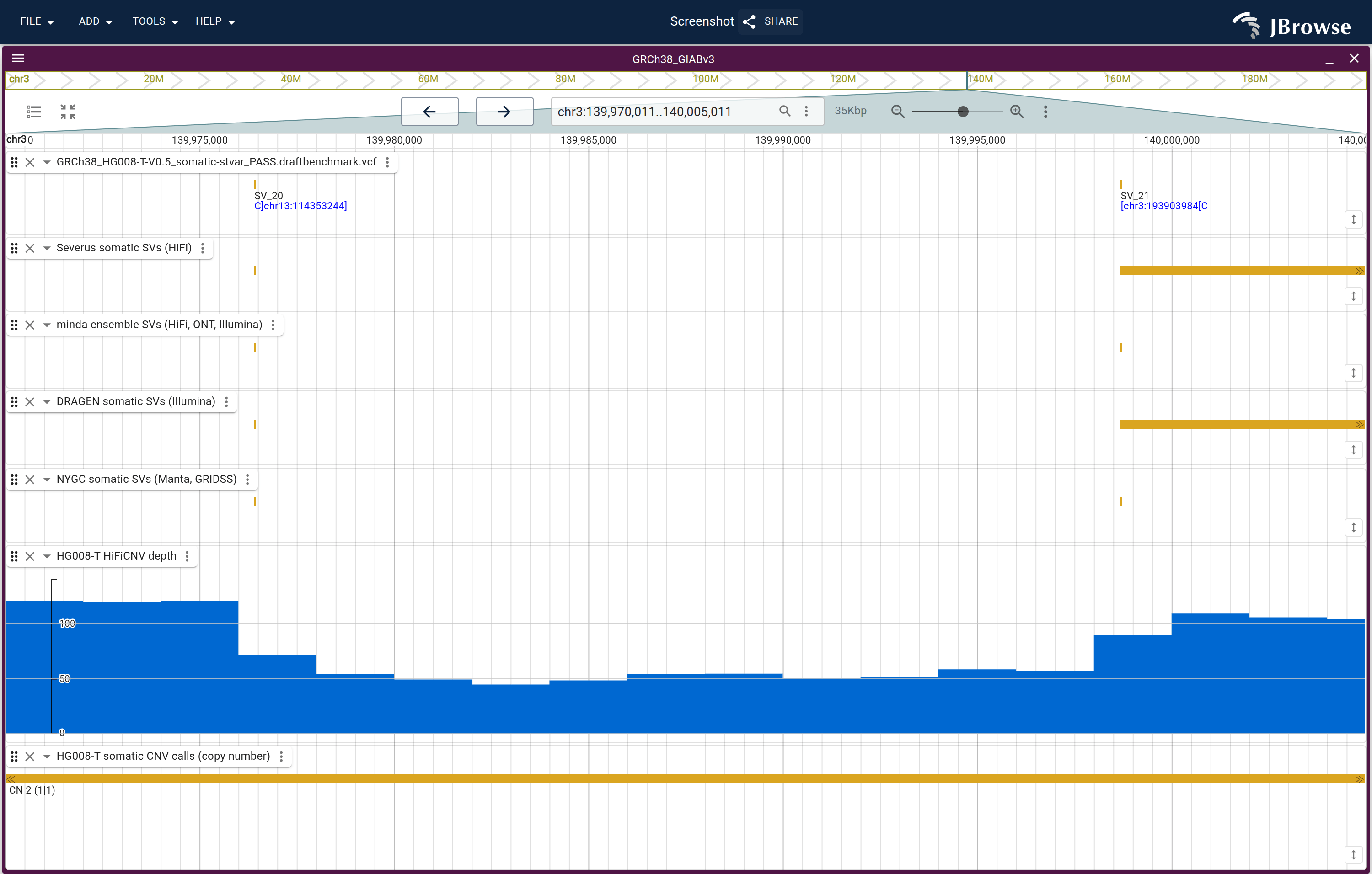This screenshot has height=874, width=1372.
Task: Open the HELP menu
Action: 215,21
